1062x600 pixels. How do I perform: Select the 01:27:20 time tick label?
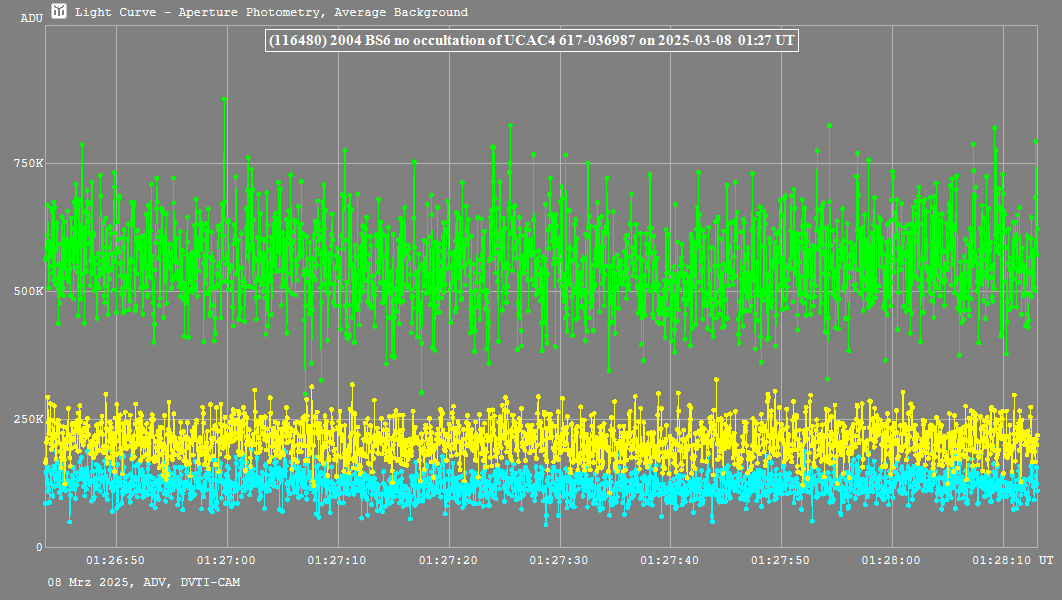[448, 561]
